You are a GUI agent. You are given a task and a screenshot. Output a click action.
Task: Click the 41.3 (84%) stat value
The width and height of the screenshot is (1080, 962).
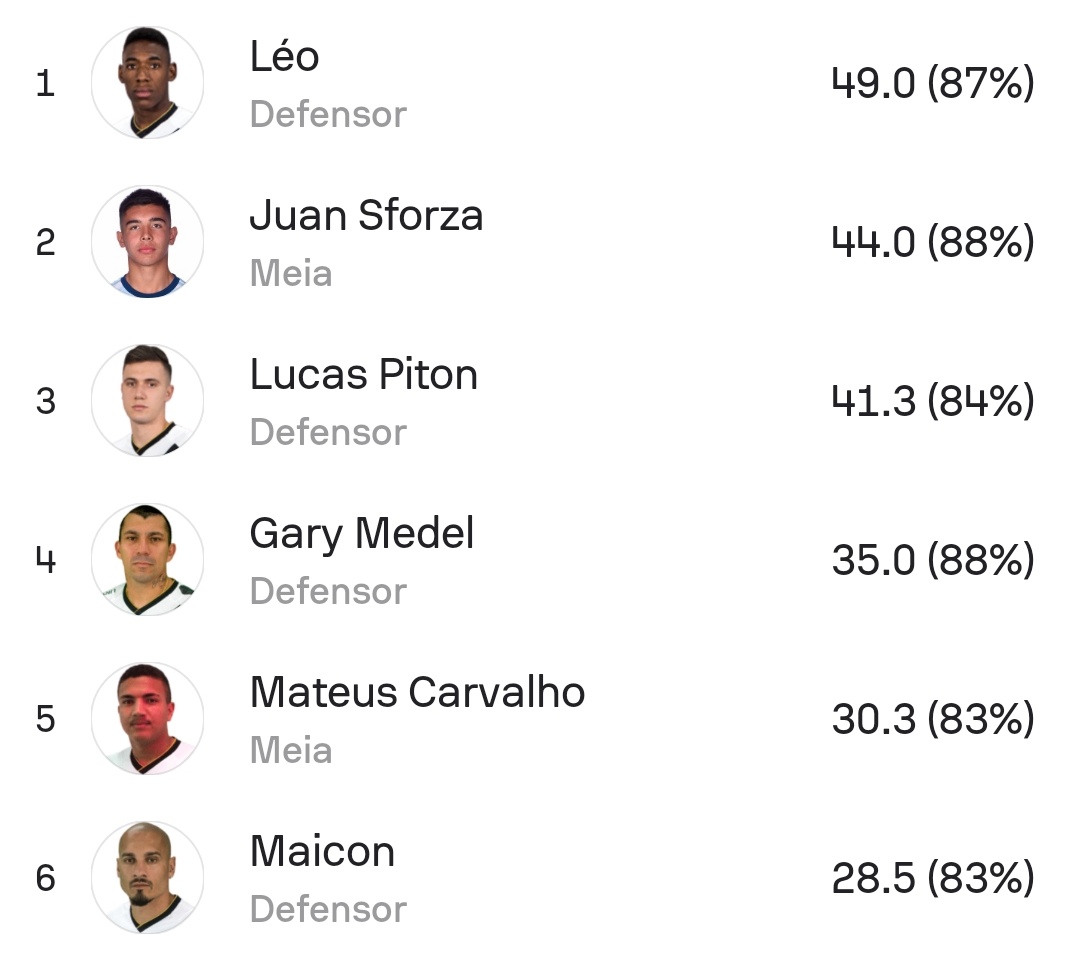click(932, 402)
